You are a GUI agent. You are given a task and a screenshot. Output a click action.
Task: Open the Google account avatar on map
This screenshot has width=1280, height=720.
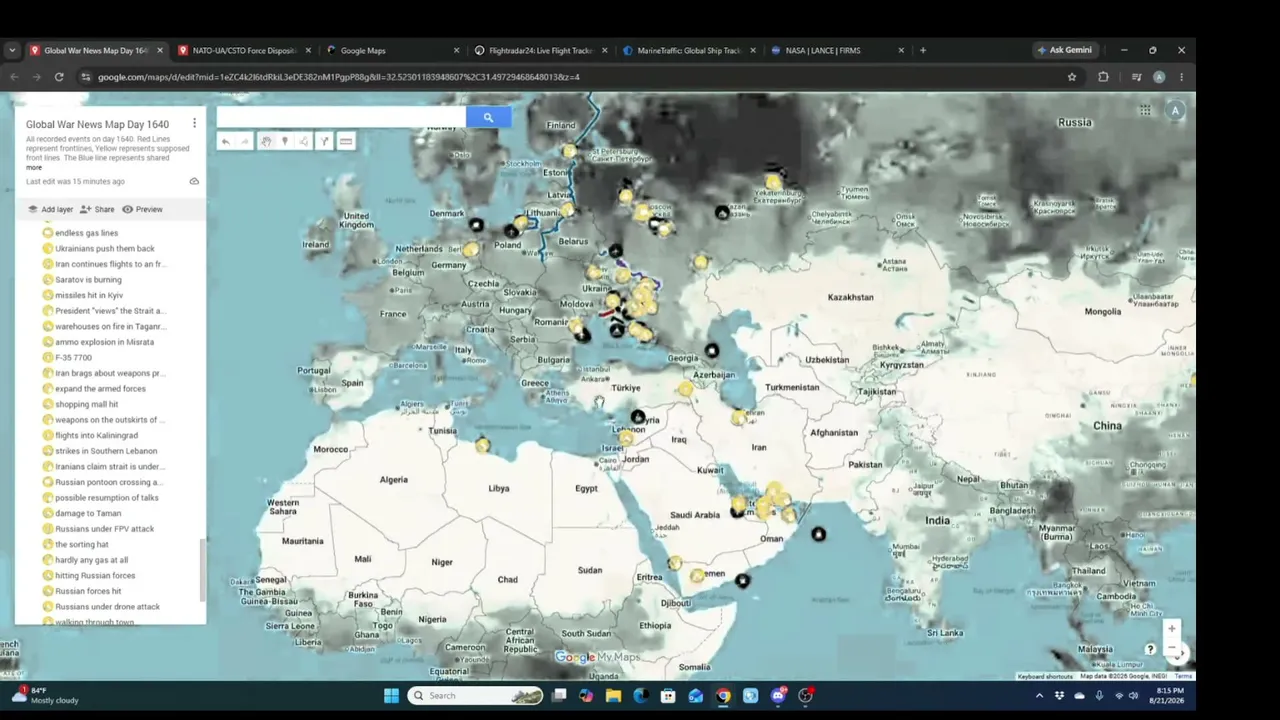[x=1175, y=111]
